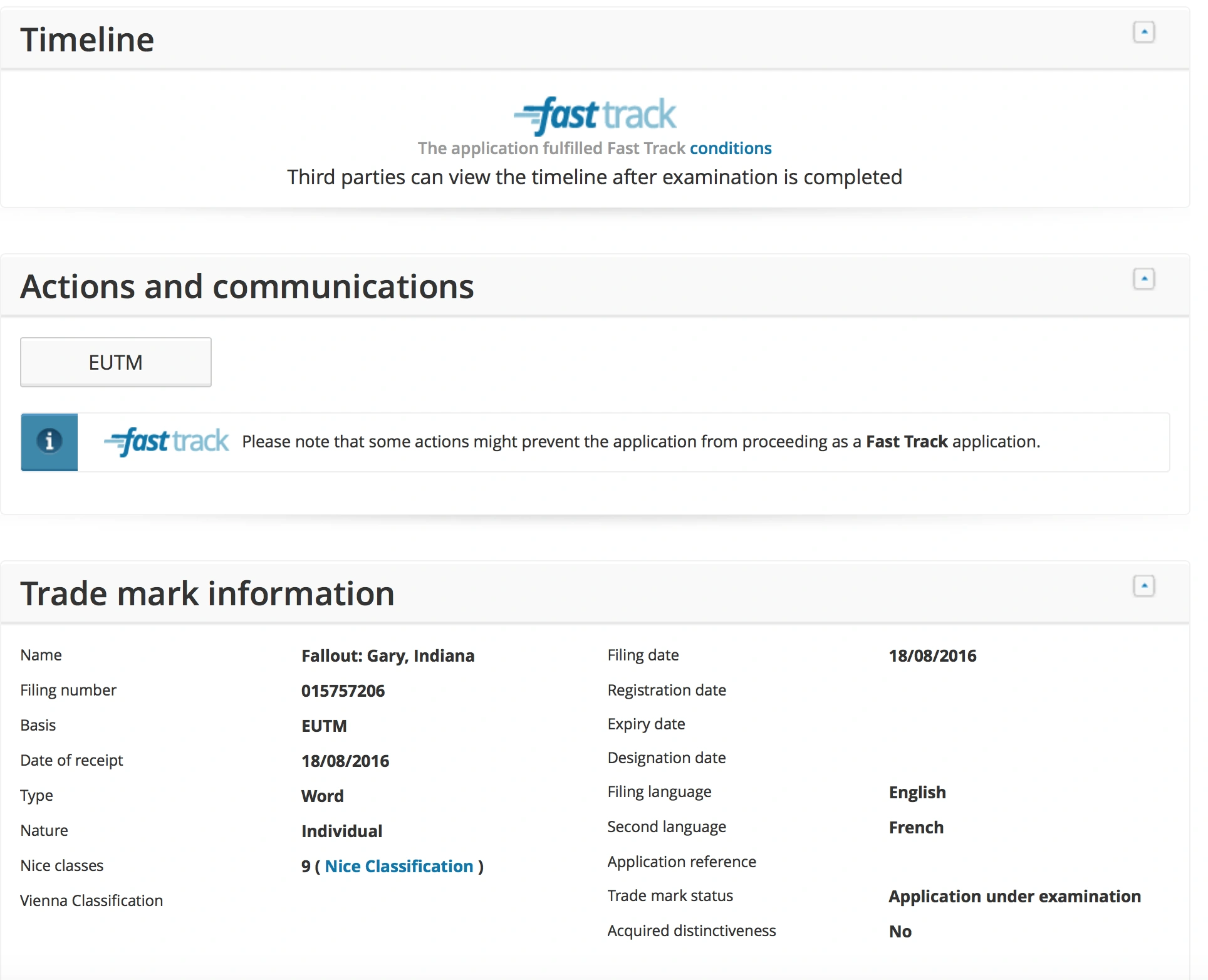Click the Timeline heading
This screenshot has height=980, width=1208.
(x=87, y=39)
